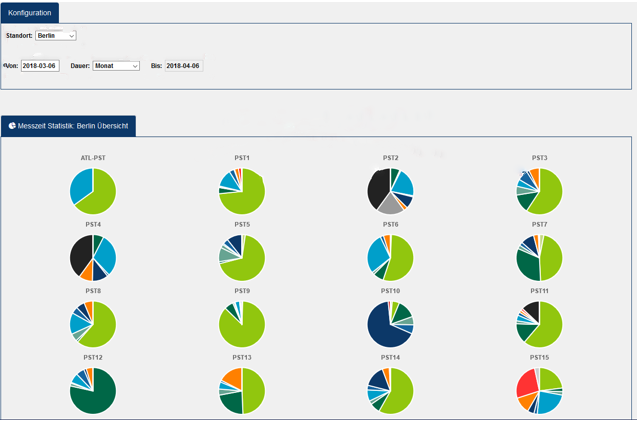Click the ATL-PST chart label
This screenshot has height=426, width=641.
point(93,158)
